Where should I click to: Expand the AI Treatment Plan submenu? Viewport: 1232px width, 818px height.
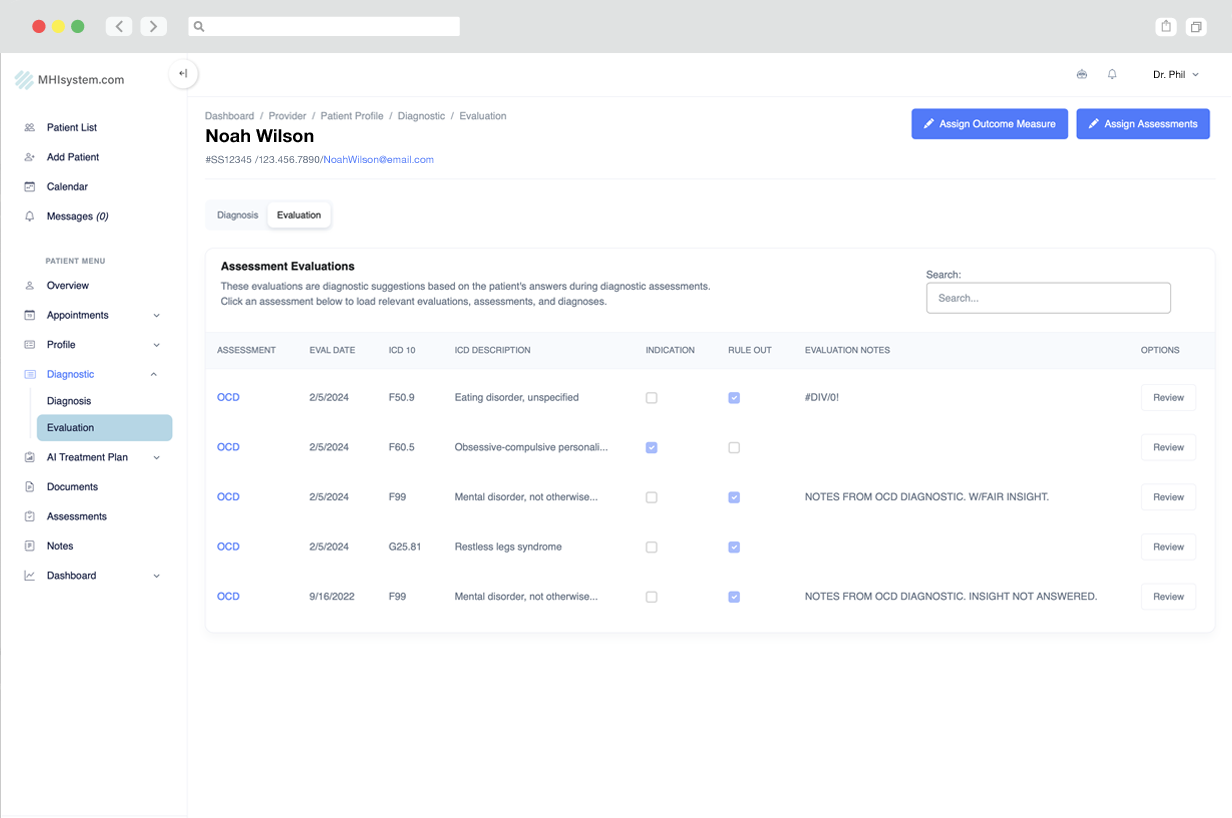pyautogui.click(x=156, y=458)
